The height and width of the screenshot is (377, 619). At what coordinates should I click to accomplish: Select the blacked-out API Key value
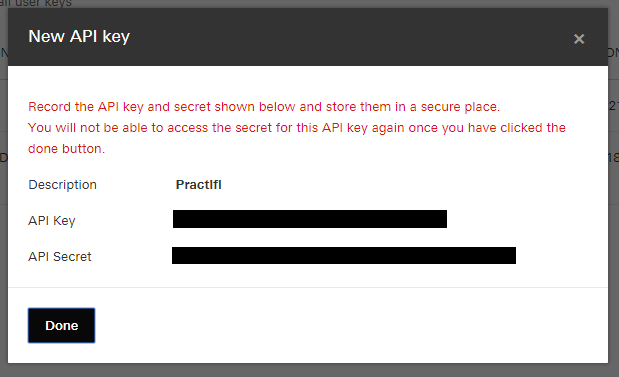click(x=310, y=219)
